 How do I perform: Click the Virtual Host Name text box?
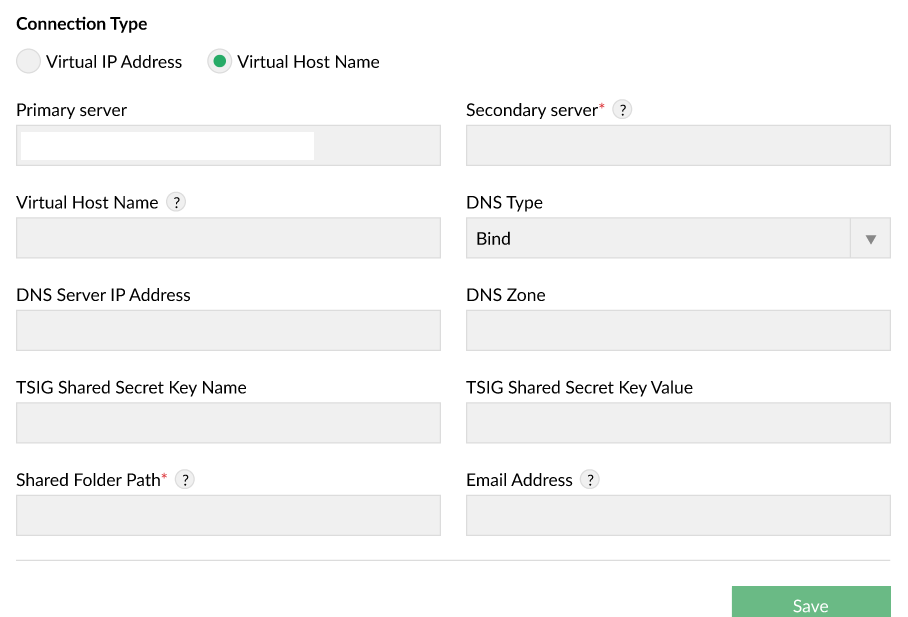click(x=228, y=239)
